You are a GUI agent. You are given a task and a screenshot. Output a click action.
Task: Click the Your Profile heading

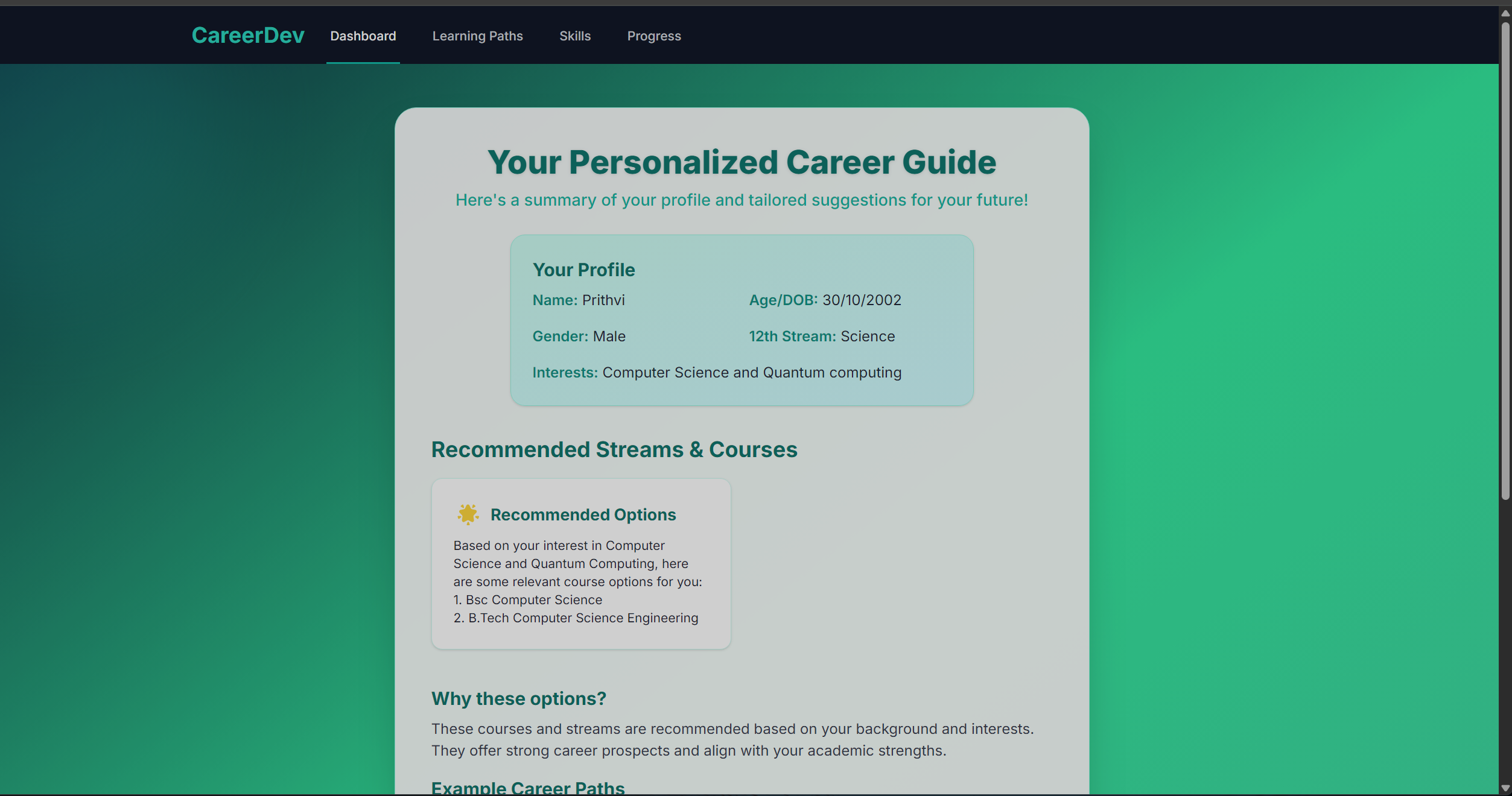click(x=583, y=270)
